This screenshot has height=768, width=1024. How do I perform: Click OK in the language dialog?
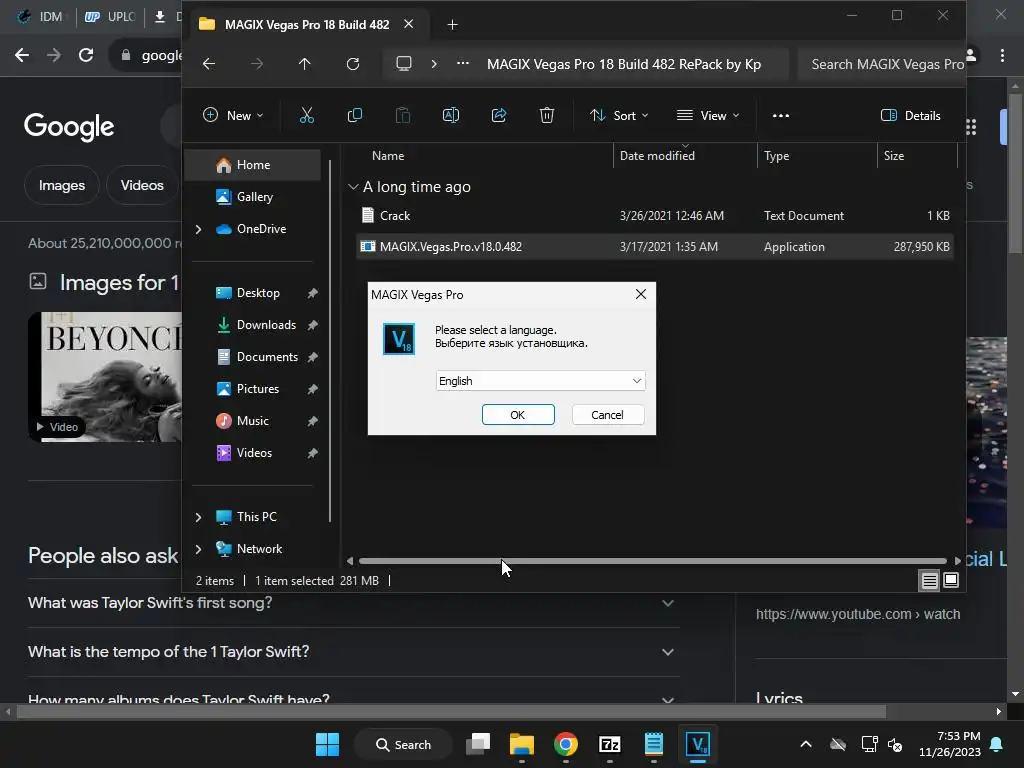pyautogui.click(x=518, y=415)
